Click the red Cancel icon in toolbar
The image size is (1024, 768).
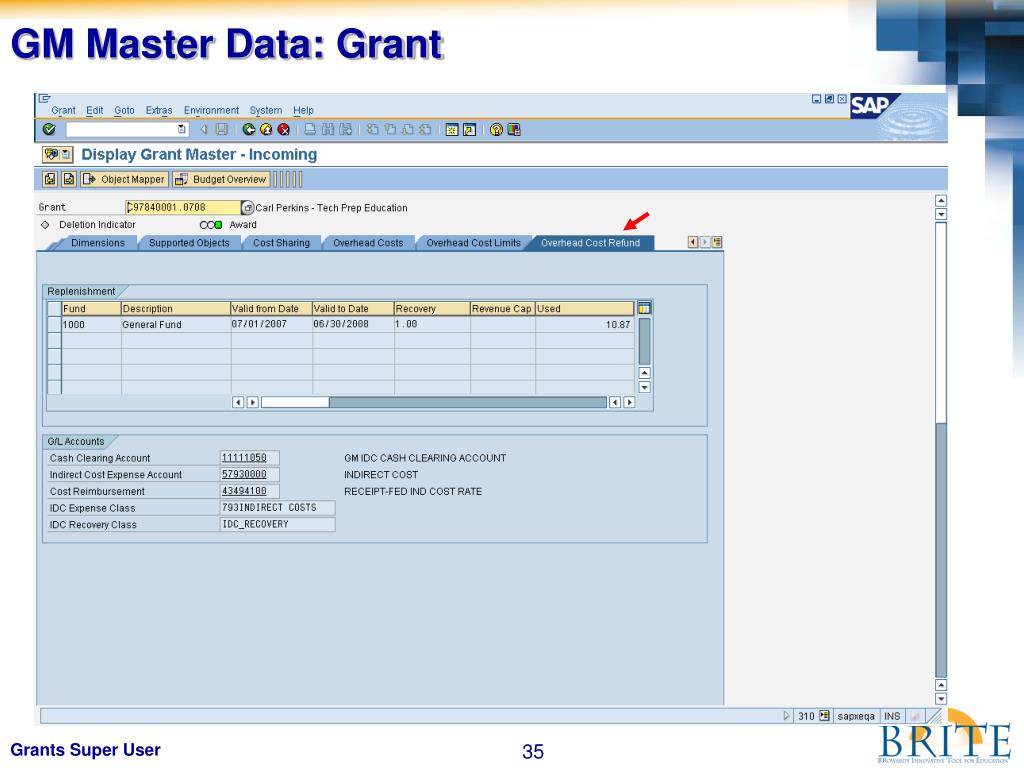(x=284, y=129)
